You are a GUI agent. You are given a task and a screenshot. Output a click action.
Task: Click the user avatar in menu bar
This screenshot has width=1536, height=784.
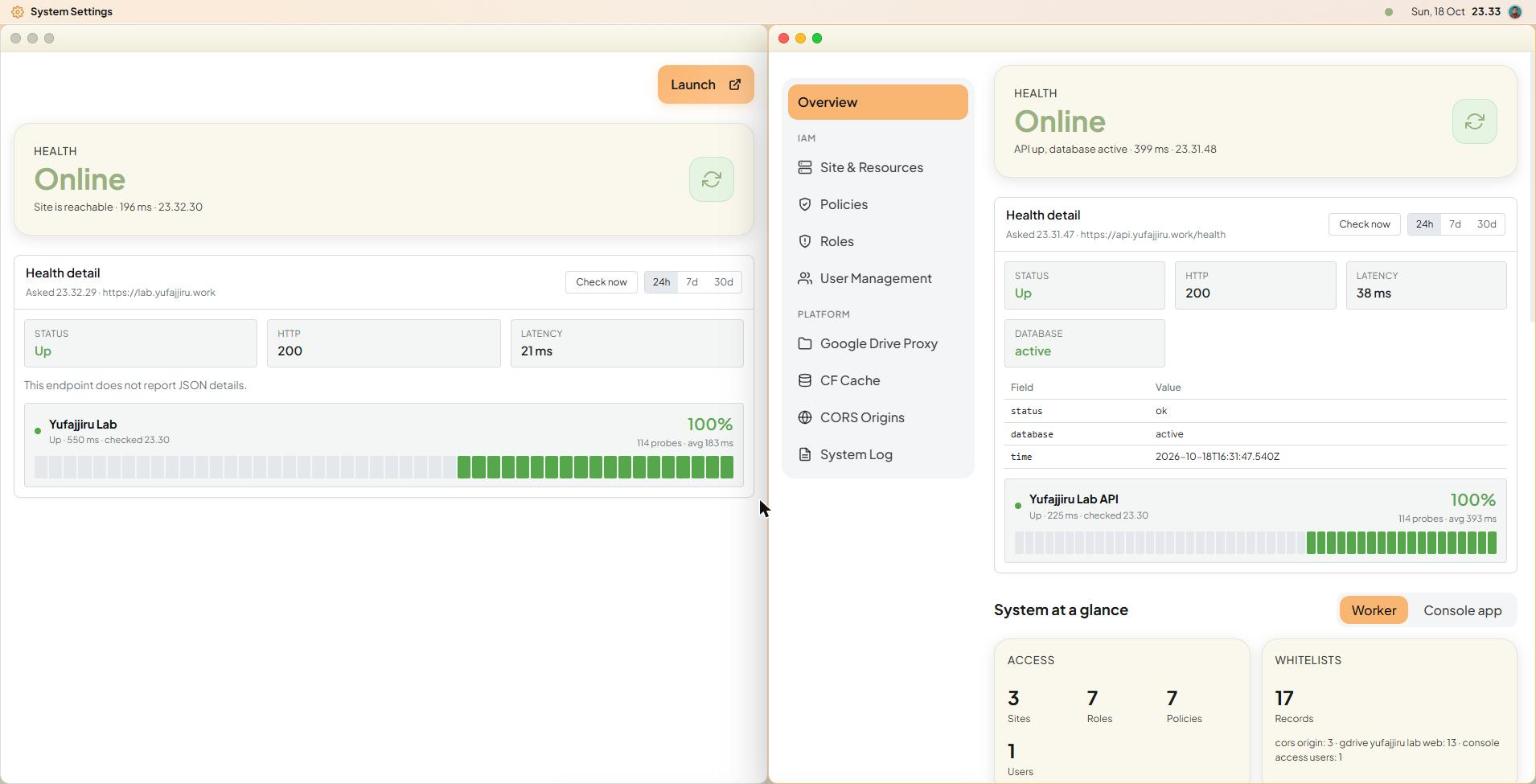1515,12
